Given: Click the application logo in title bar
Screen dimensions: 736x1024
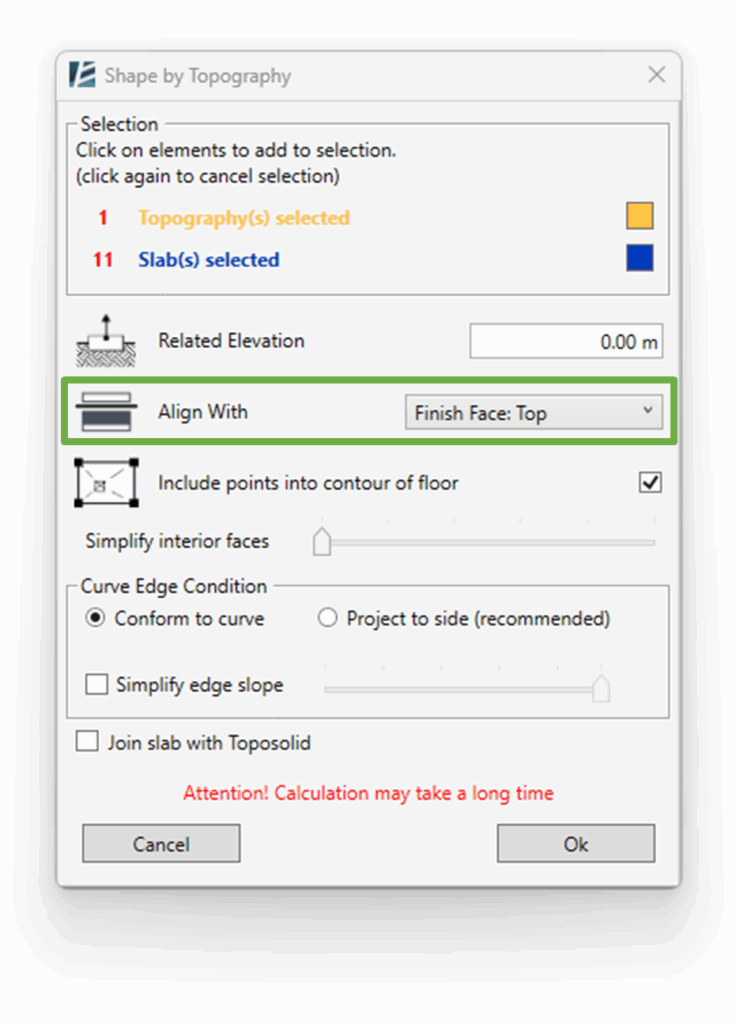Looking at the screenshot, I should click(83, 75).
